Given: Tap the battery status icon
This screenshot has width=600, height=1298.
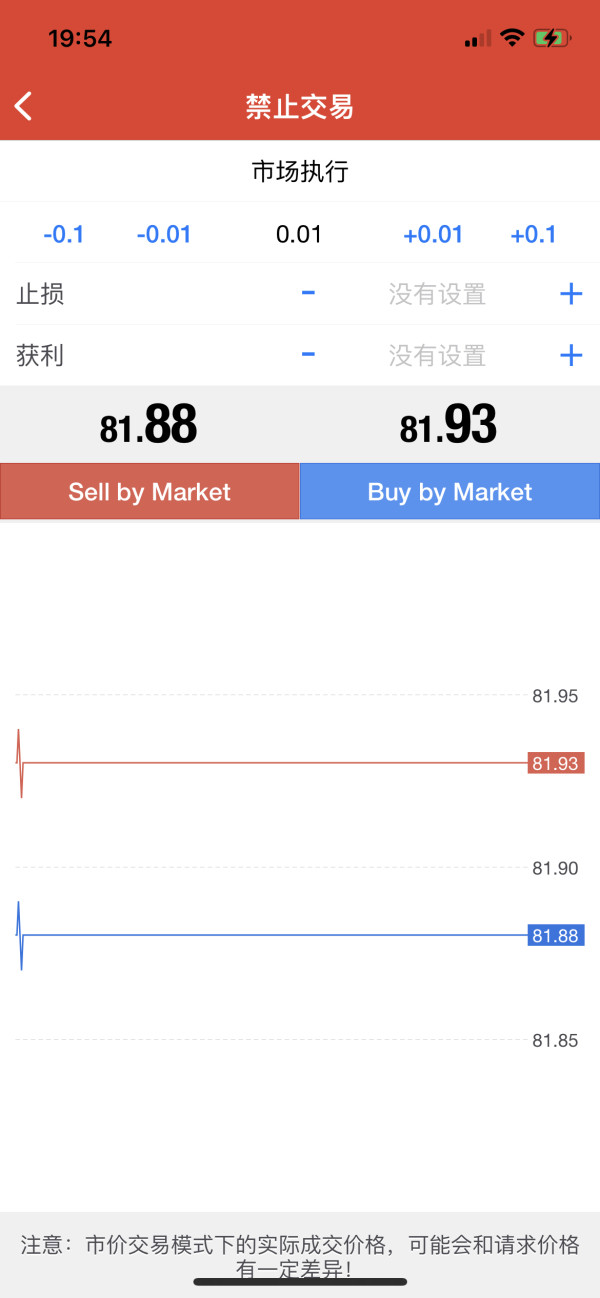Looking at the screenshot, I should tap(551, 39).
